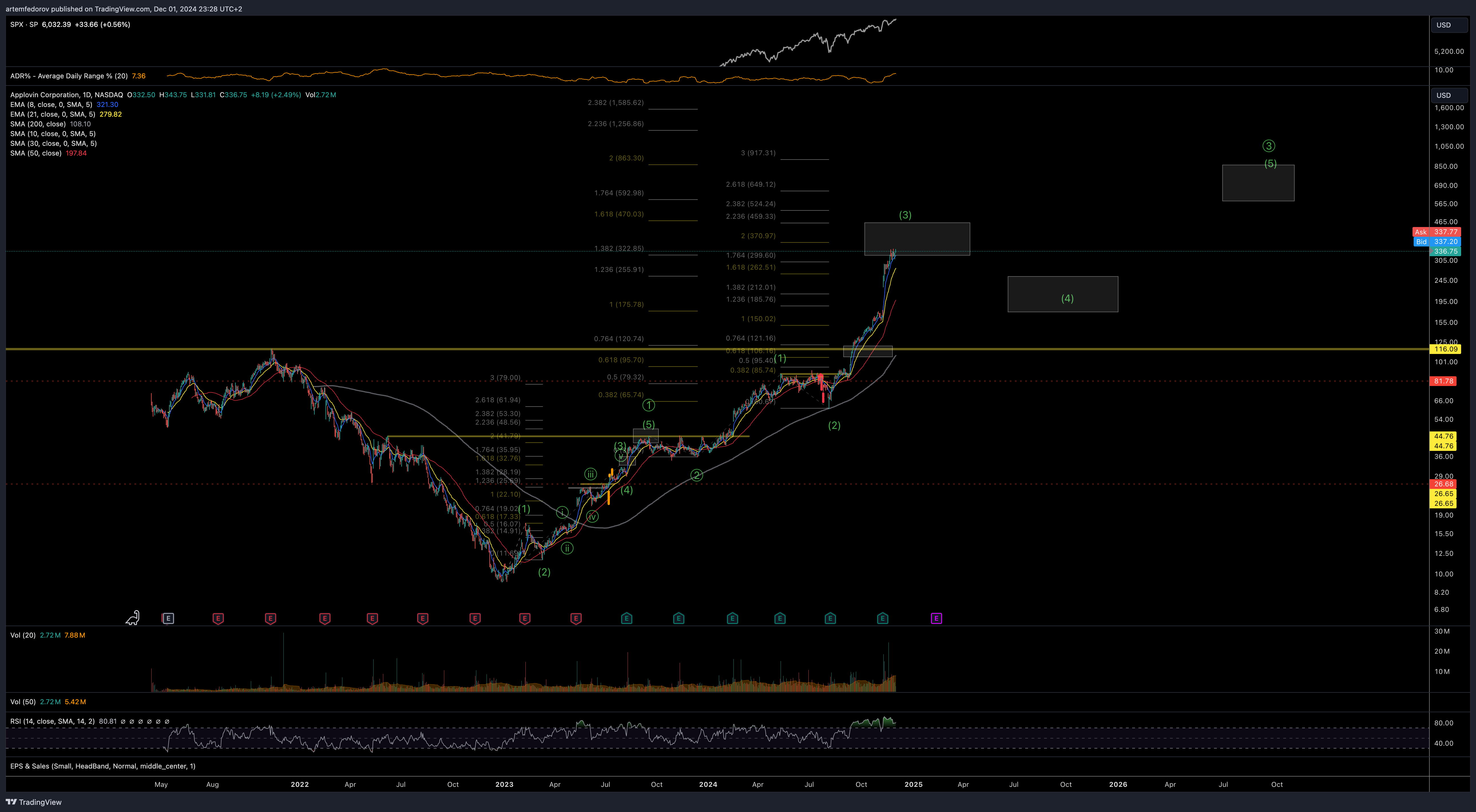Image resolution: width=1476 pixels, height=812 pixels.
Task: Open the teal earnings marker after Apr 2024
Action: pyautogui.click(x=780, y=618)
